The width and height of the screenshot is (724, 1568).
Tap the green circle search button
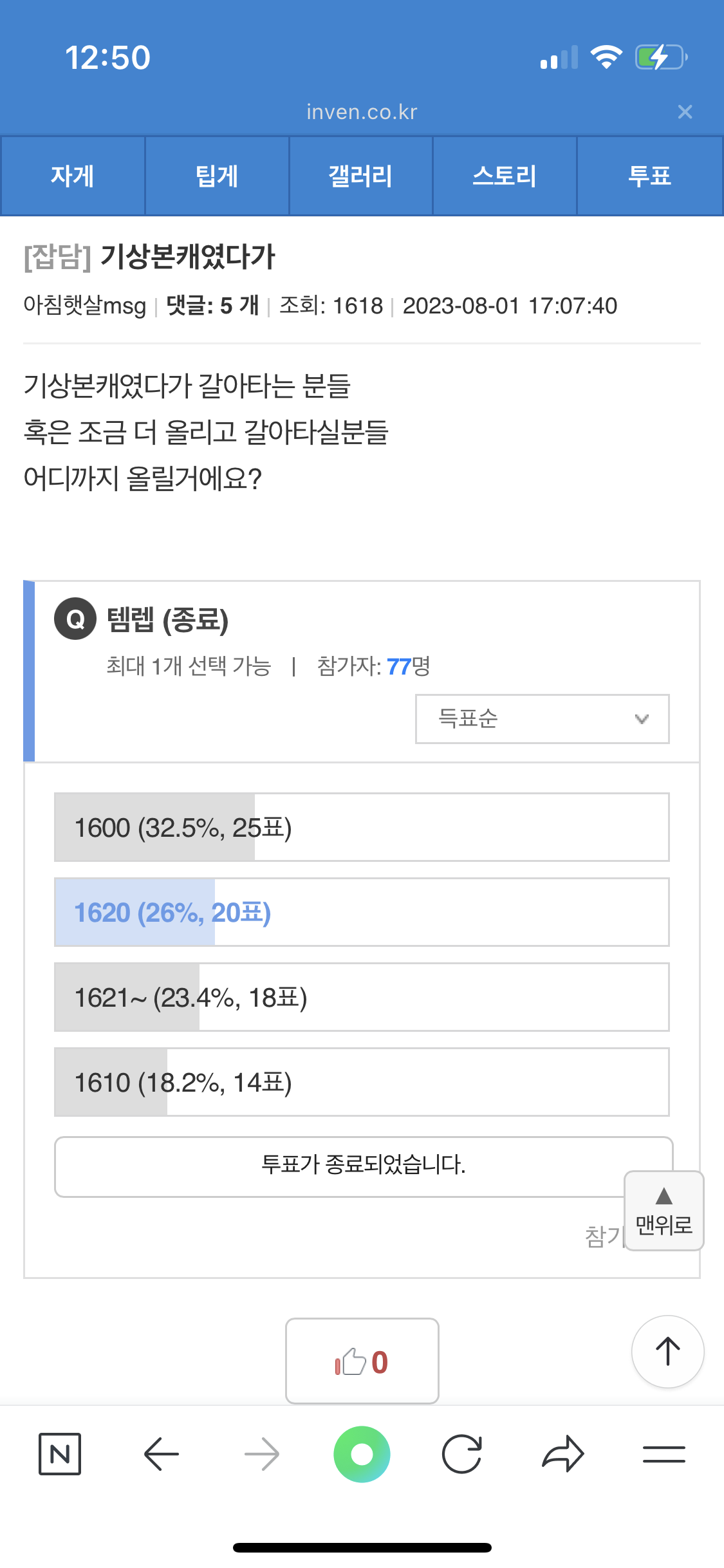pos(362,1454)
